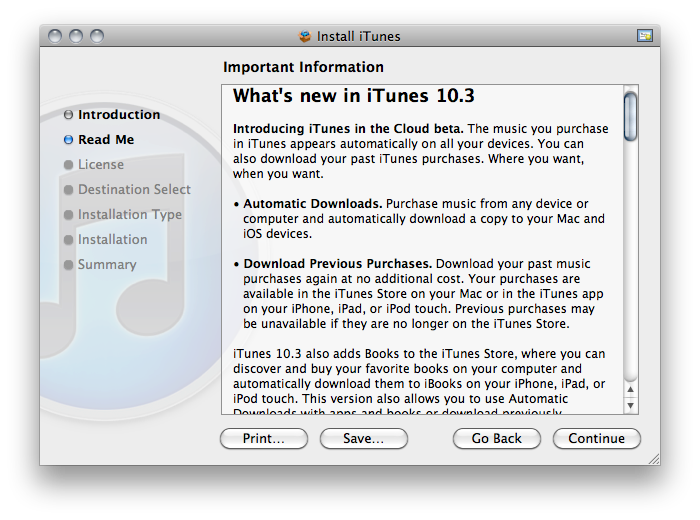700x520 pixels.
Task: Click the "Automatic Downloads." bold text
Action: (x=312, y=204)
